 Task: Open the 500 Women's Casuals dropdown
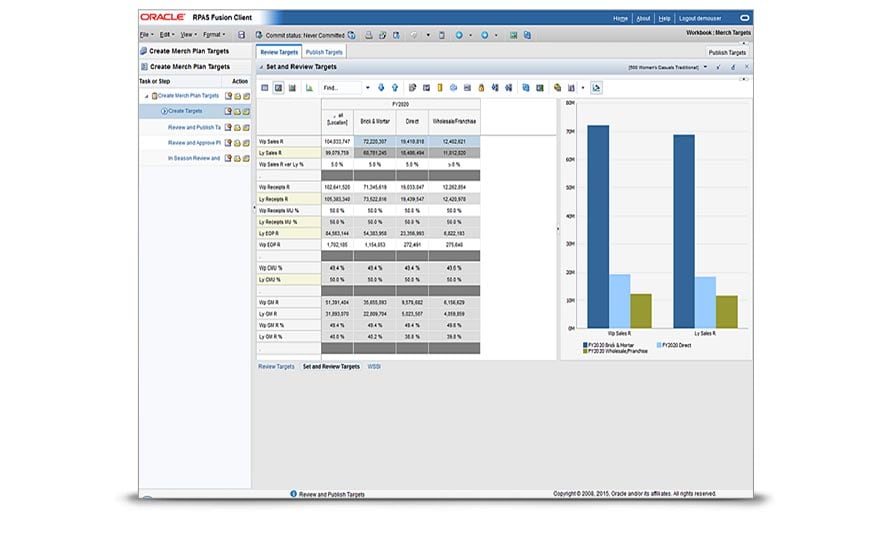tap(705, 67)
